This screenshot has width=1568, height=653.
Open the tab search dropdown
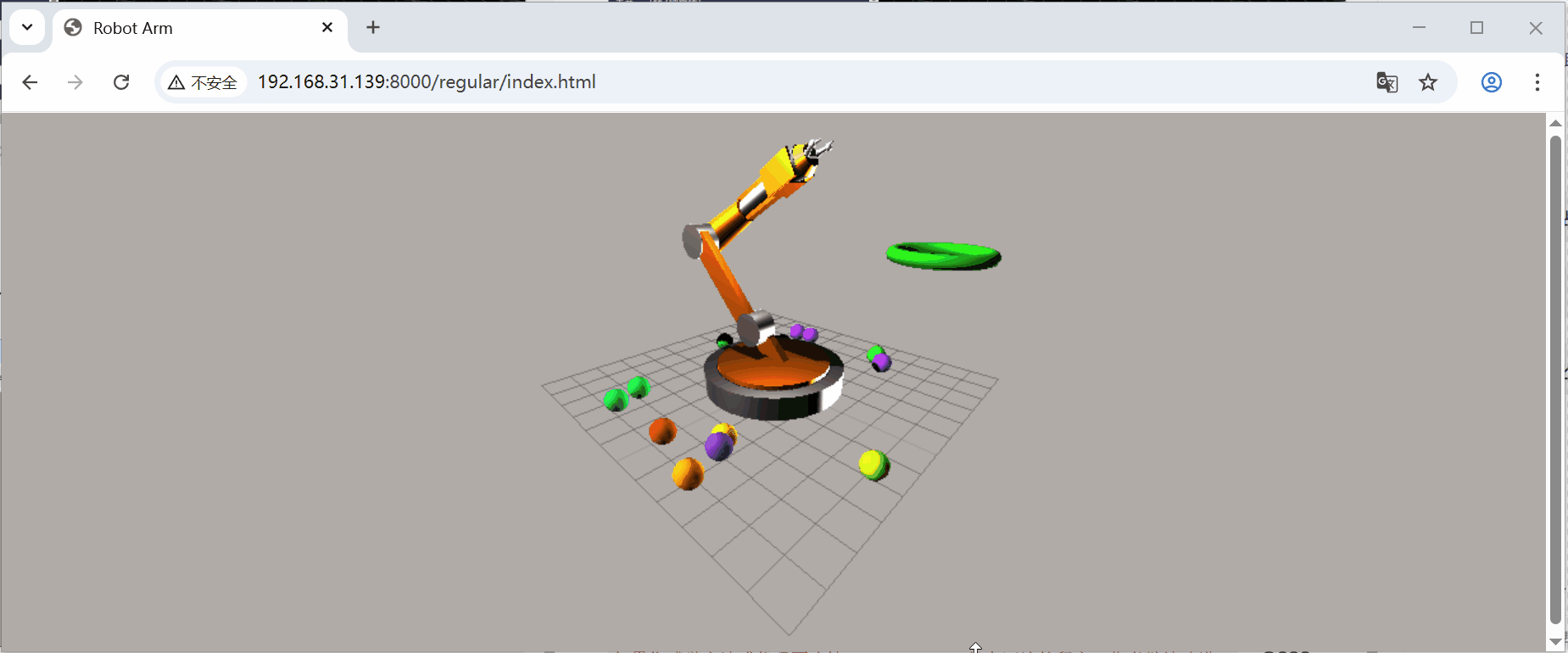(x=27, y=27)
